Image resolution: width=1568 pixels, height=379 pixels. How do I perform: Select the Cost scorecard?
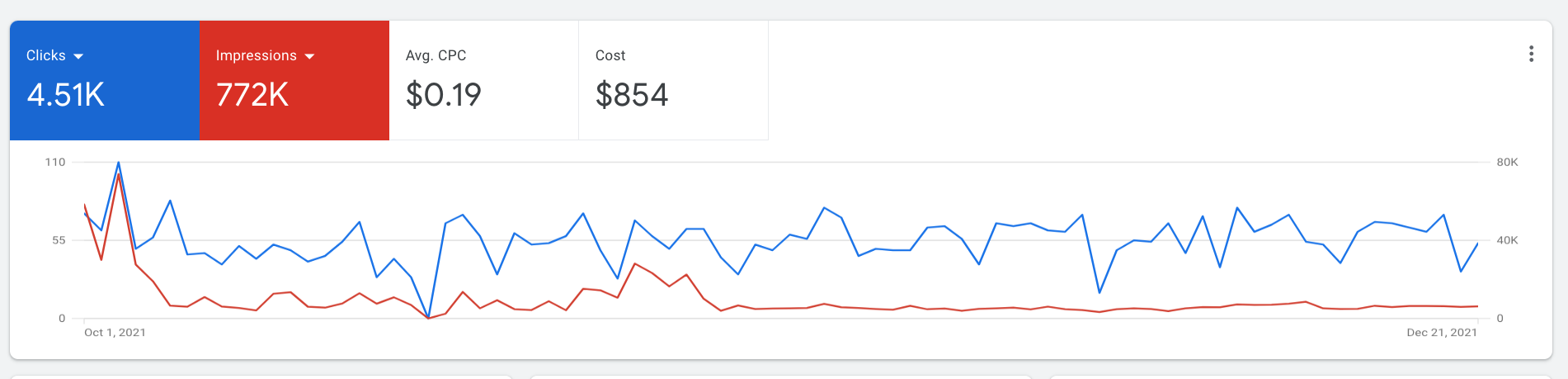tap(674, 80)
